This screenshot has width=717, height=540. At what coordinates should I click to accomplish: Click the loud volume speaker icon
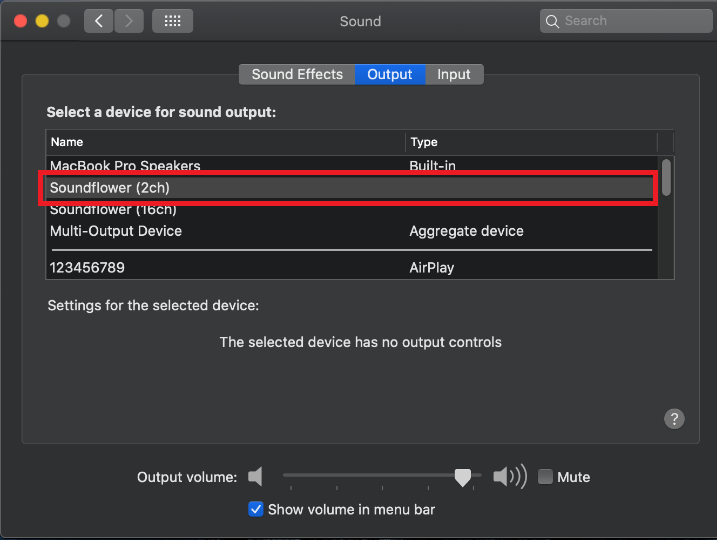pyautogui.click(x=510, y=477)
